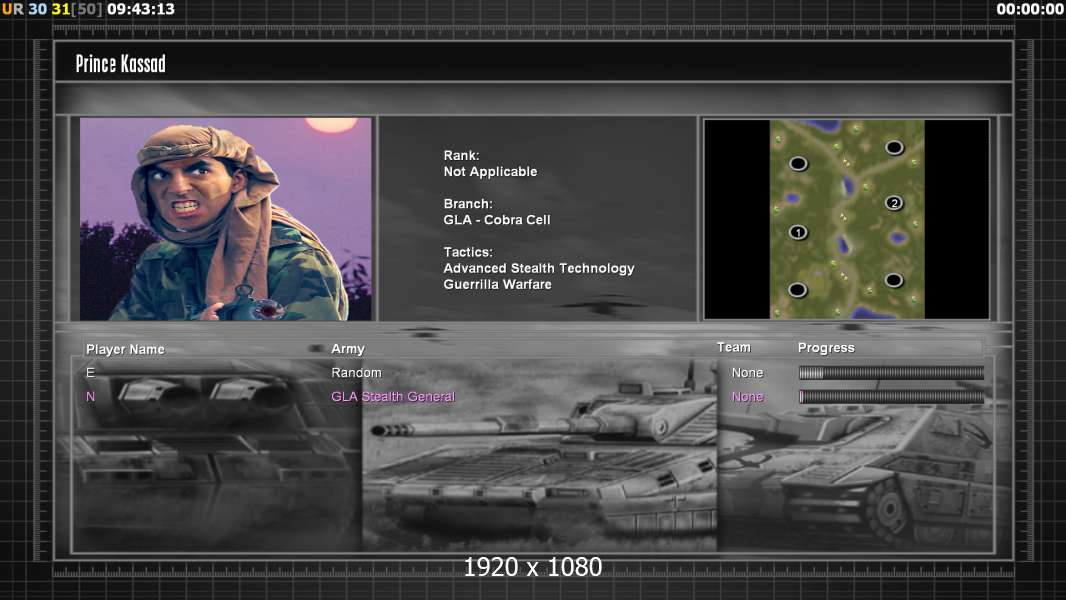Viewport: 1066px width, 600px height.
Task: Click the 09:43:13 clock readout
Action: (141, 10)
